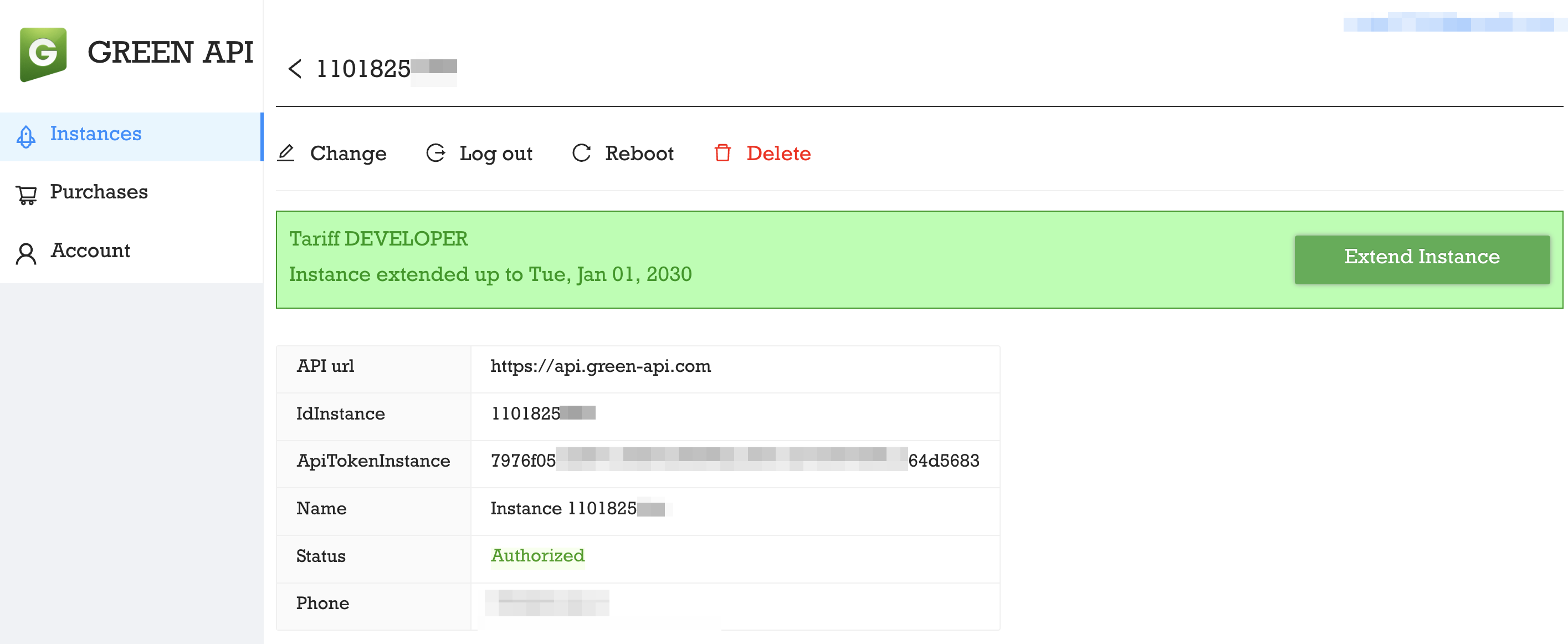The height and width of the screenshot is (644, 1568).
Task: Click the user icon beside Account
Action: pyautogui.click(x=25, y=253)
